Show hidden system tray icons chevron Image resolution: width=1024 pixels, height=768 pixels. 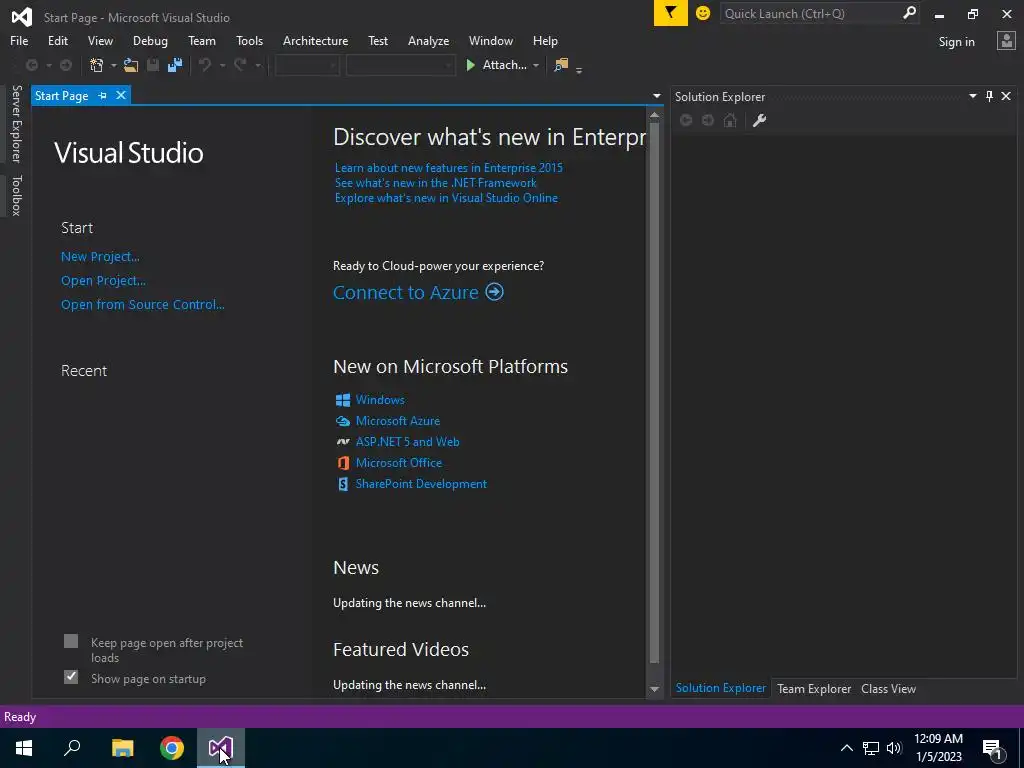point(846,748)
